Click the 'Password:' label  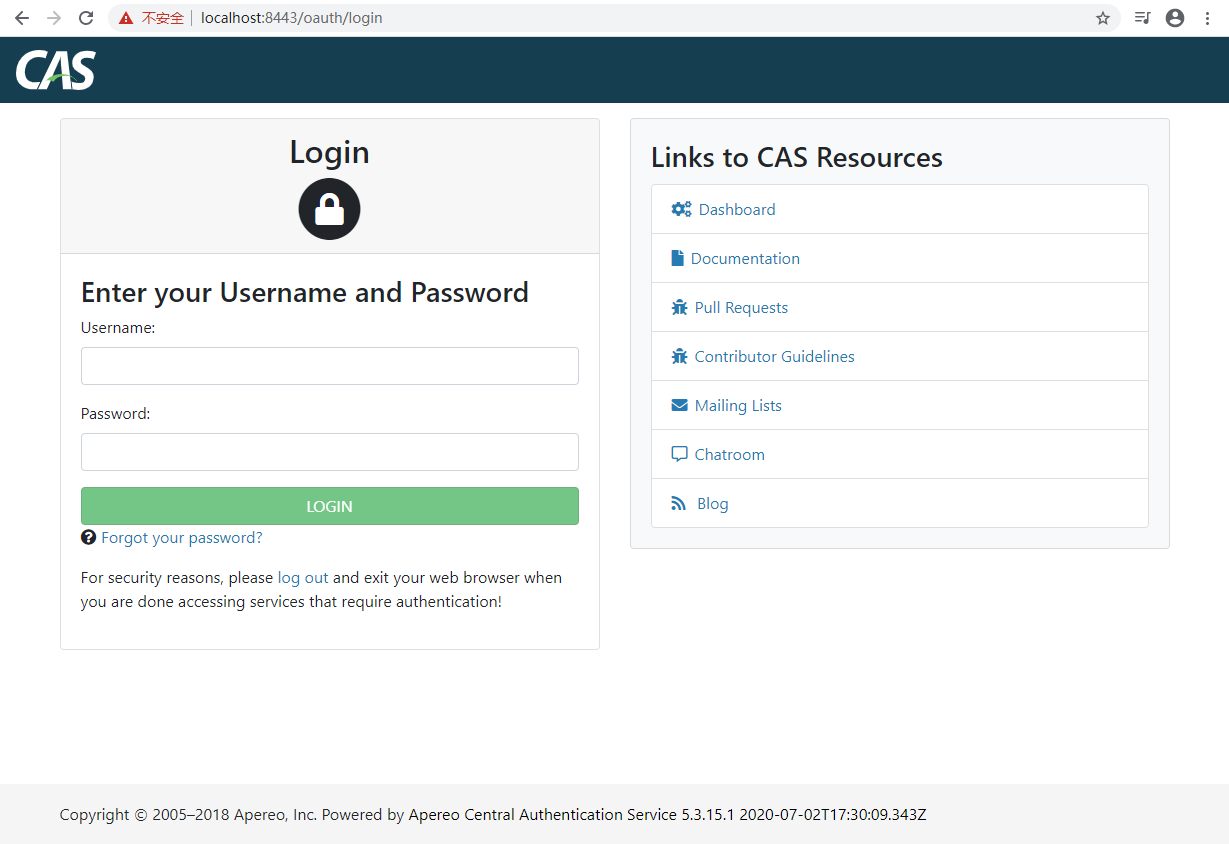pyautogui.click(x=115, y=413)
